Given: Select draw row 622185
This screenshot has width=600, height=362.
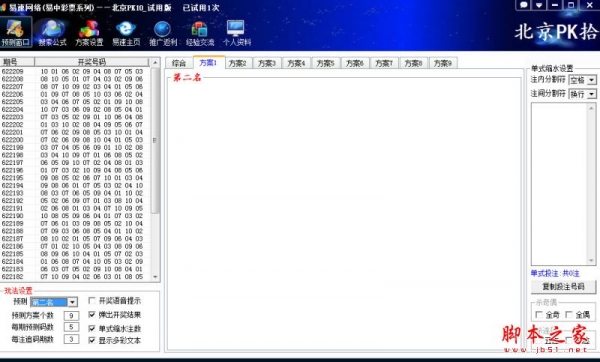Looking at the screenshot, I should [75, 254].
